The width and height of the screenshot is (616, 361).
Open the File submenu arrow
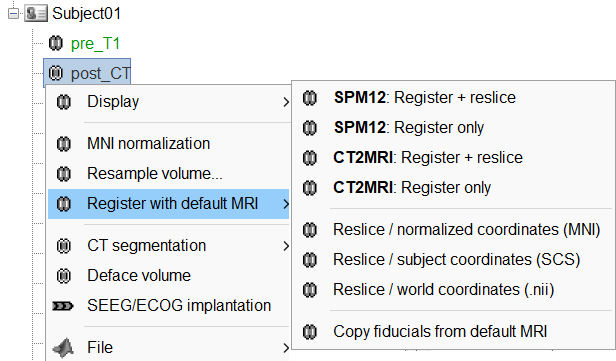[x=286, y=348]
